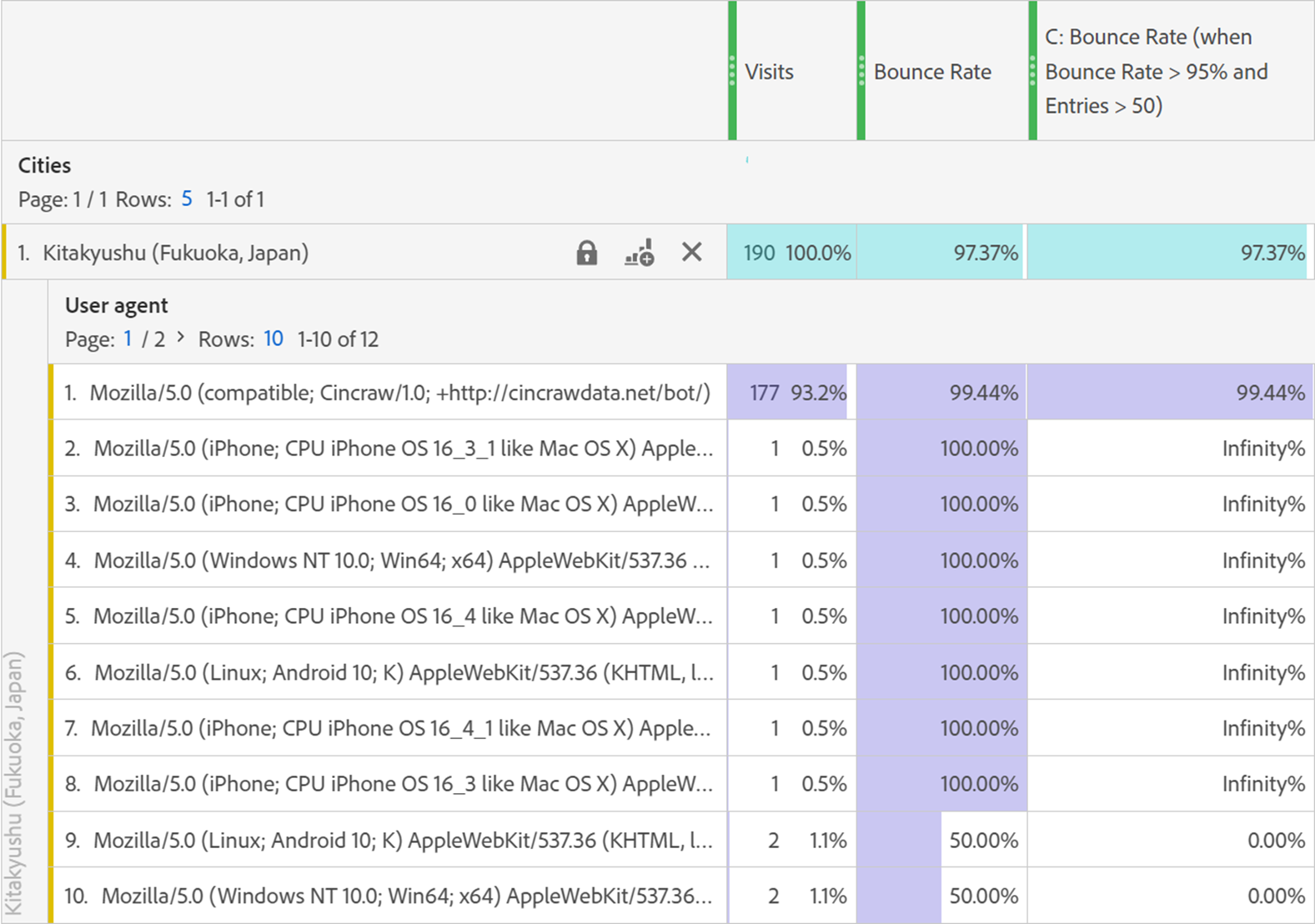This screenshot has width=1315, height=924.
Task: Click the calculated Bounce Rate column drag handle
Action: point(1032,71)
